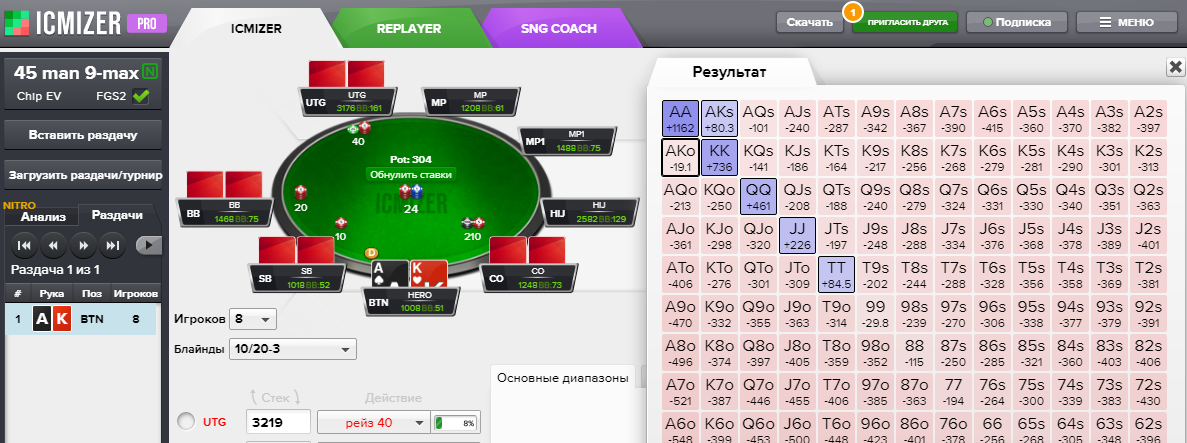1187x443 pixels.
Task: Click the increase stack arrow near Стек
Action: [x=254, y=398]
